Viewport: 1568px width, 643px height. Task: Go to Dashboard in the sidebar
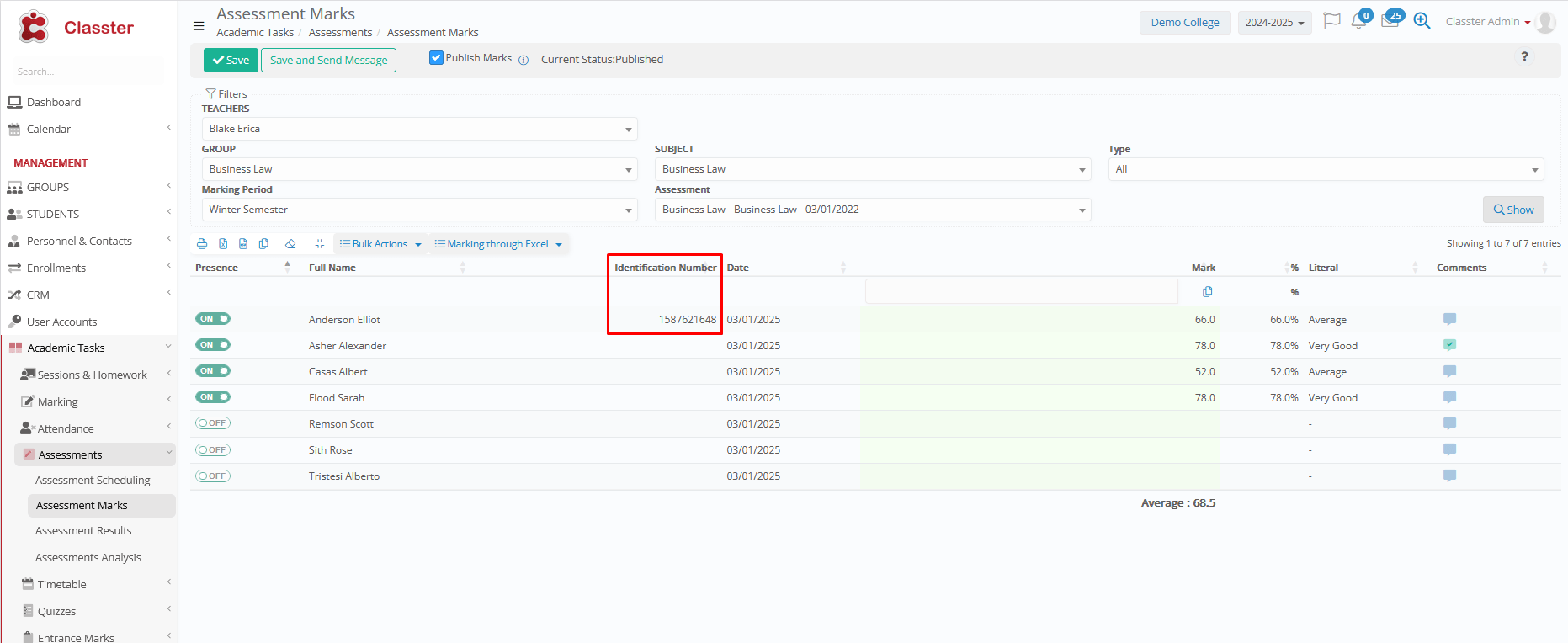[x=54, y=102]
